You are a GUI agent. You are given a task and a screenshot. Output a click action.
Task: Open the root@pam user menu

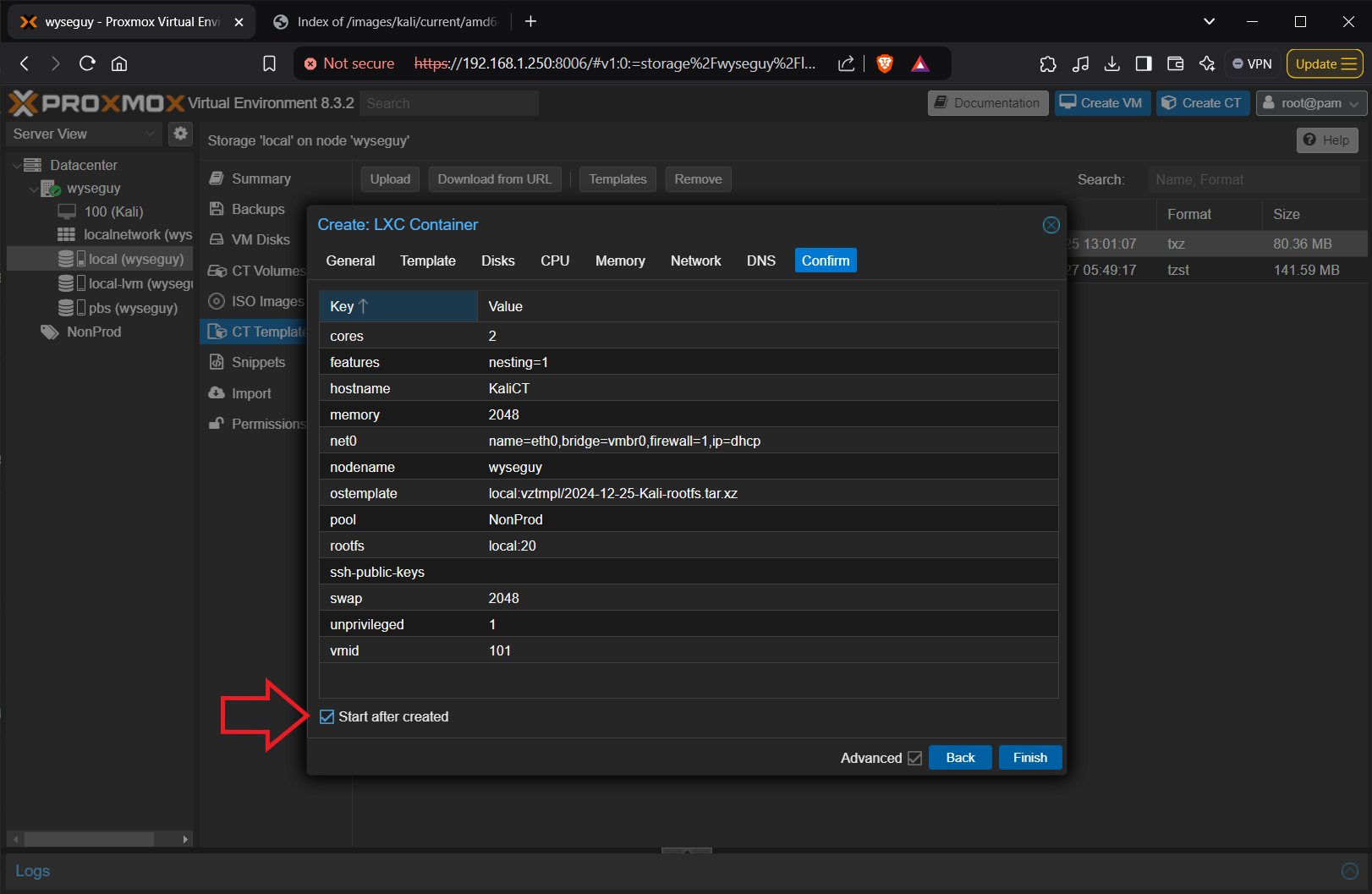1311,103
